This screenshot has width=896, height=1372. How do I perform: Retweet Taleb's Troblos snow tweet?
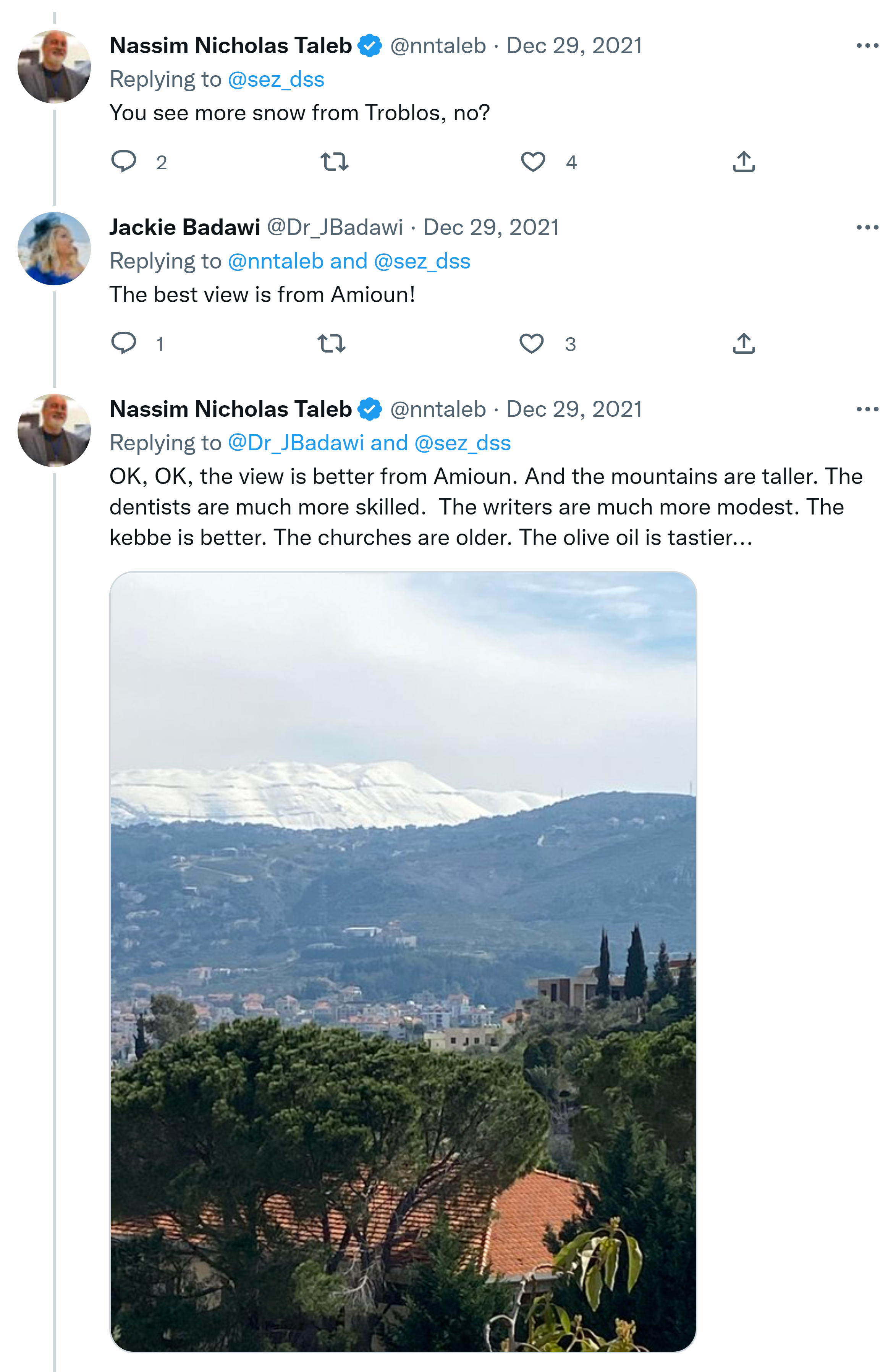click(x=335, y=162)
